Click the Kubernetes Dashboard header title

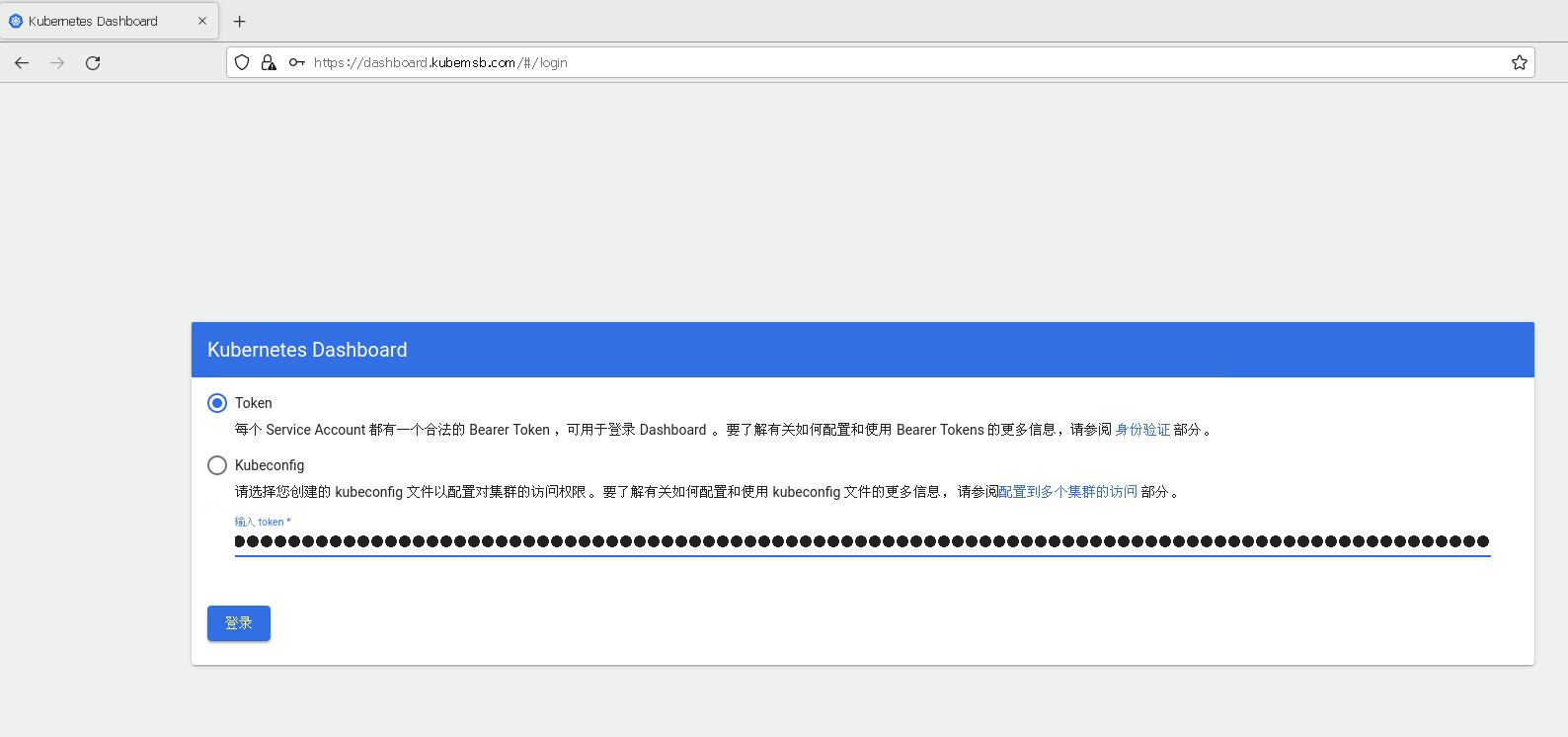[307, 350]
